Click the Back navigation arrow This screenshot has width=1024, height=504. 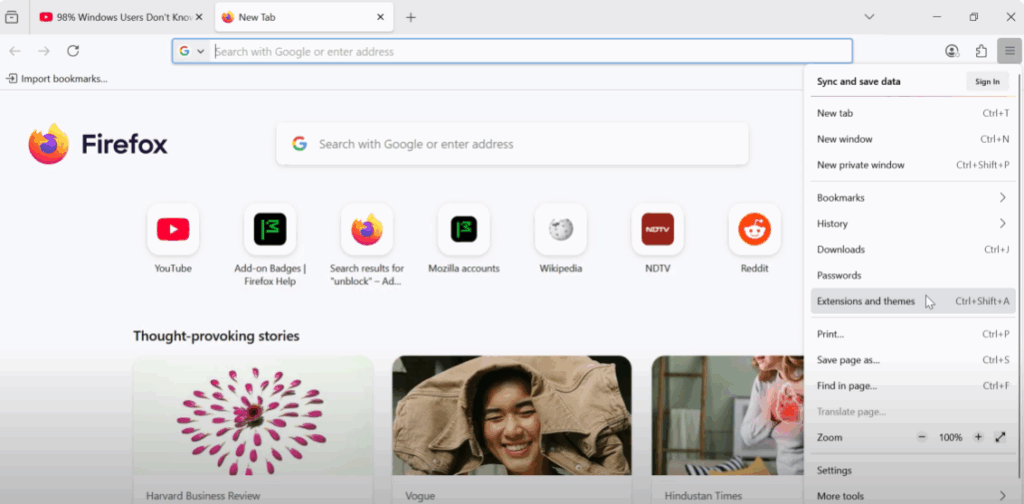[15, 51]
